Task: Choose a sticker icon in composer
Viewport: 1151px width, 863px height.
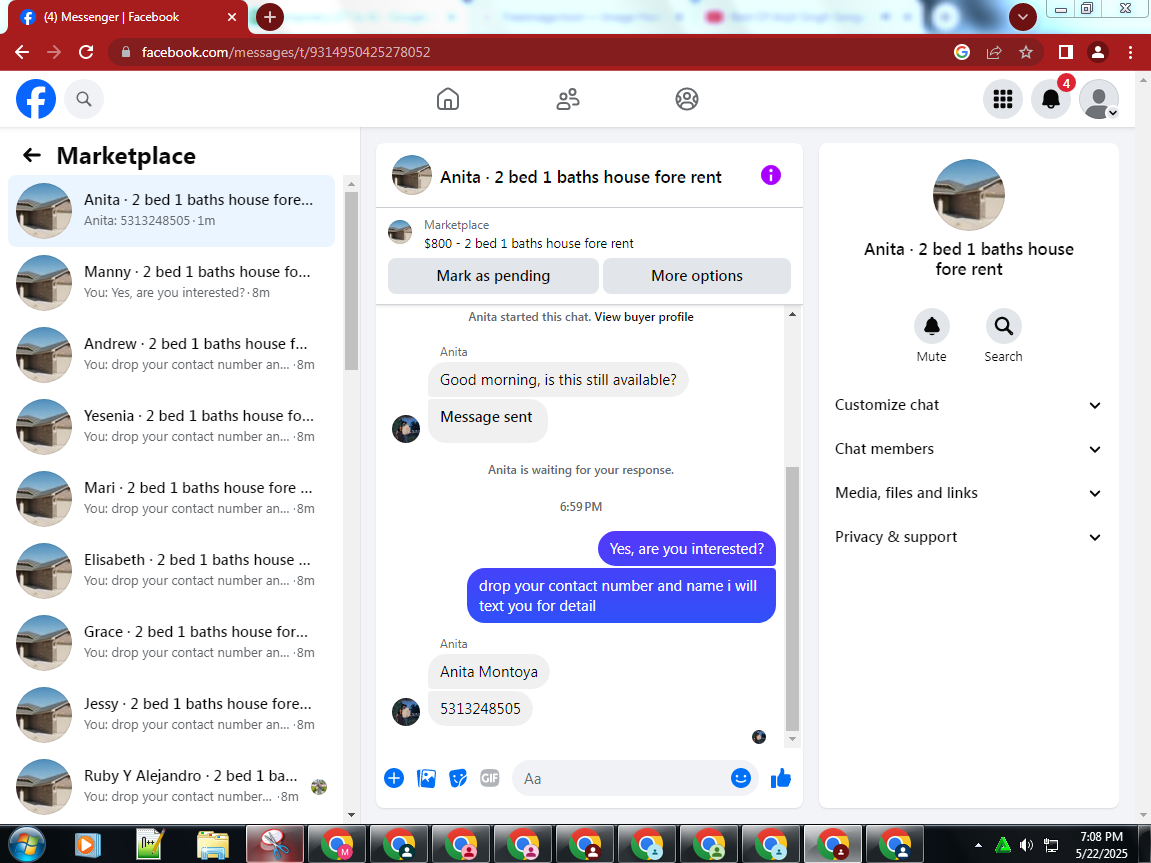Action: point(458,779)
